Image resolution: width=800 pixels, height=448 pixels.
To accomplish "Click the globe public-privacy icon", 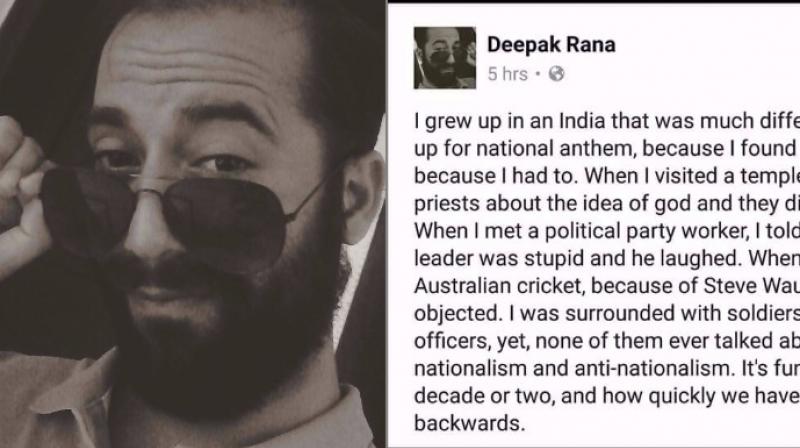I will tap(556, 74).
